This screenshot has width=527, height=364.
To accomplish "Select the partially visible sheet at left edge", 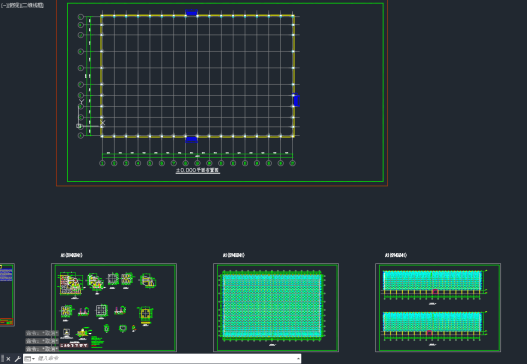I will 7,295.
